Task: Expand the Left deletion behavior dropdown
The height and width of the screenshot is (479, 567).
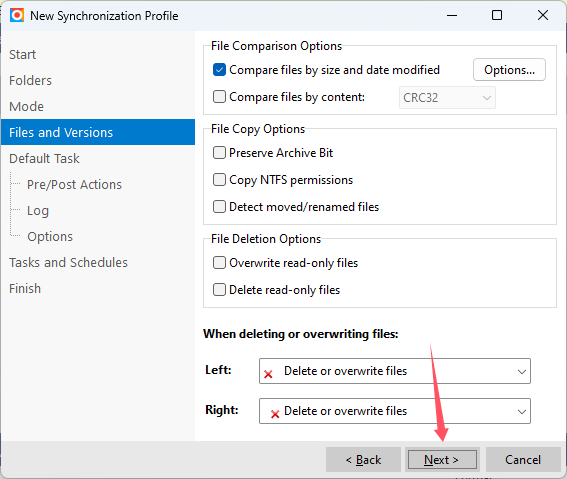Action: click(395, 371)
